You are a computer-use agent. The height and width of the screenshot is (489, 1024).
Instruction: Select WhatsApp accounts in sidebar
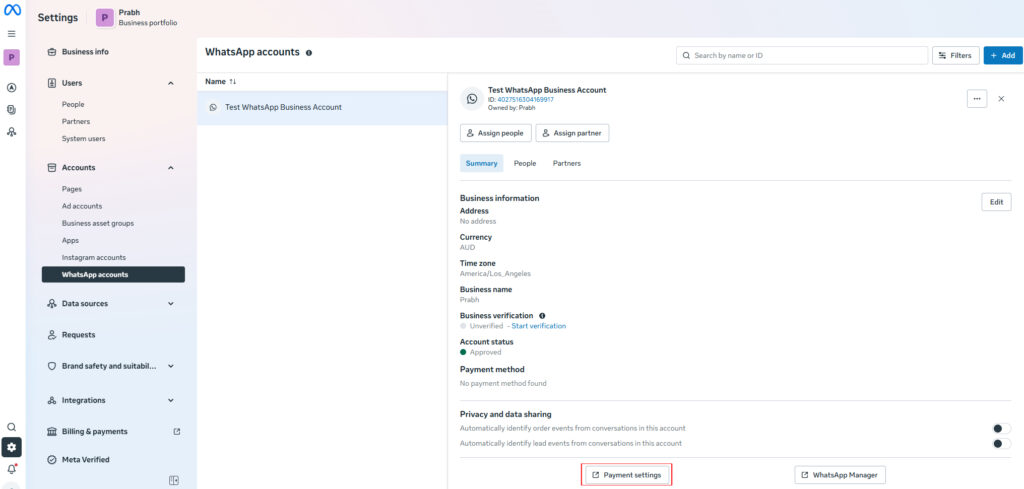113,275
